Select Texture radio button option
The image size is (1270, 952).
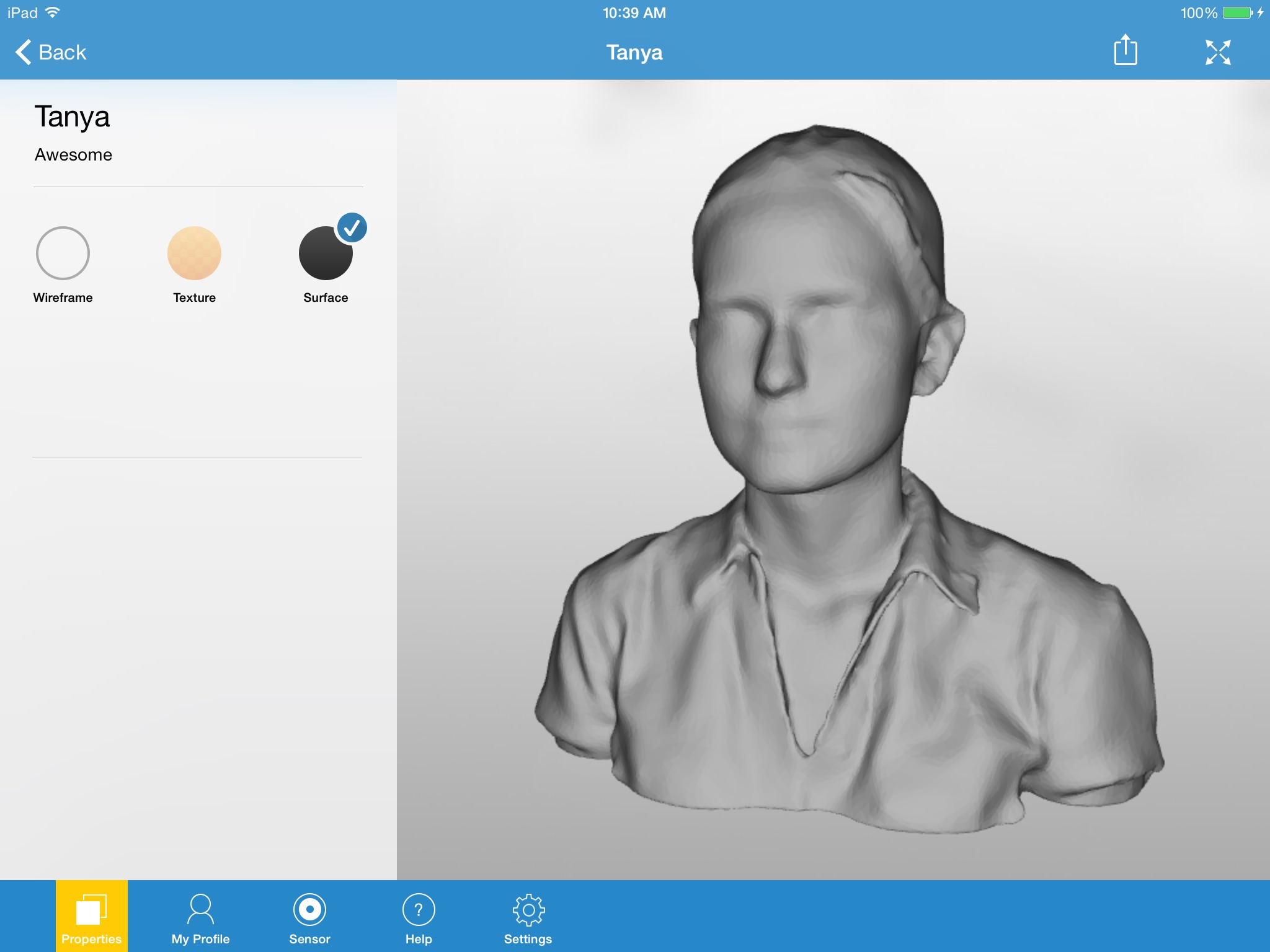pyautogui.click(x=195, y=251)
